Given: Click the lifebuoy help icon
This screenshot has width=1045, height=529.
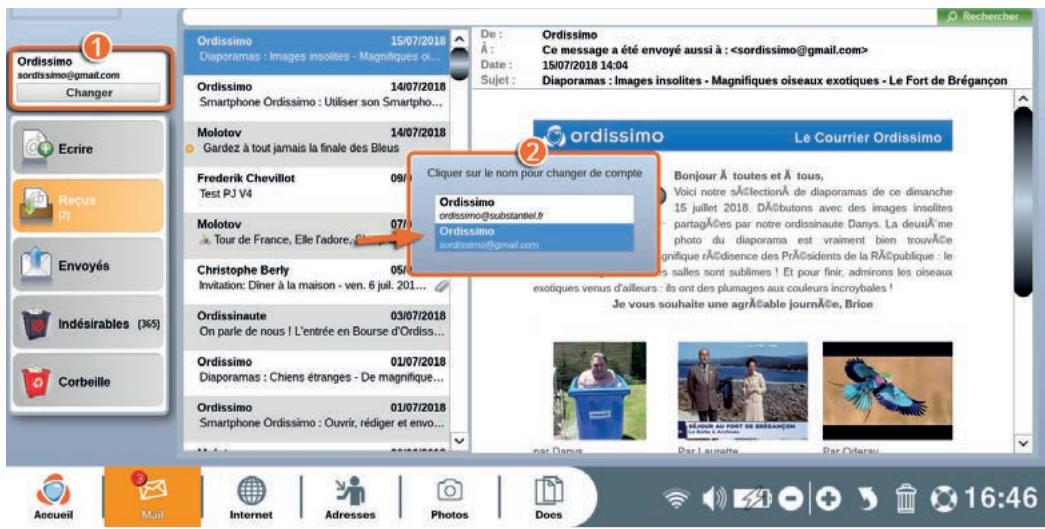Looking at the screenshot, I should point(945,499).
